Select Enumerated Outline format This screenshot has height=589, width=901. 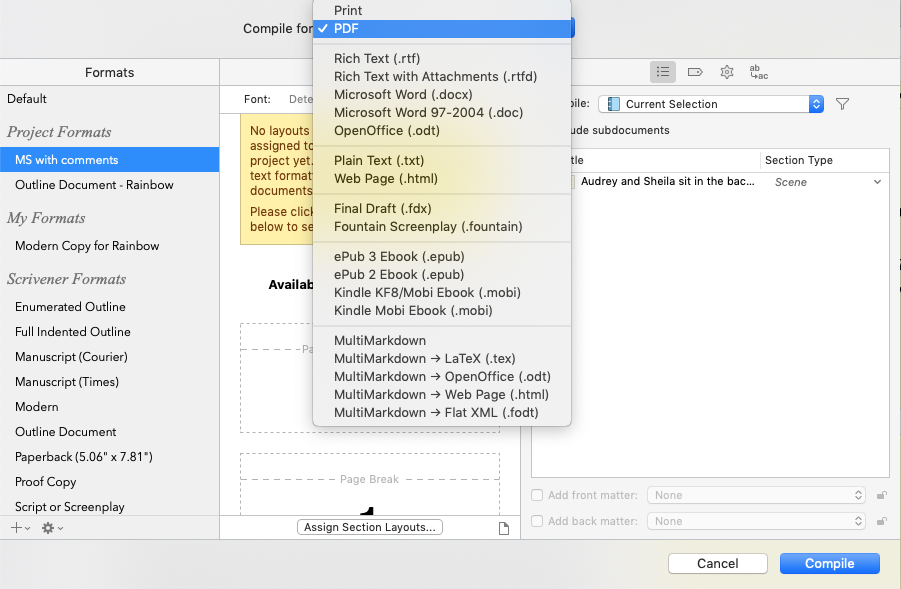(109, 307)
